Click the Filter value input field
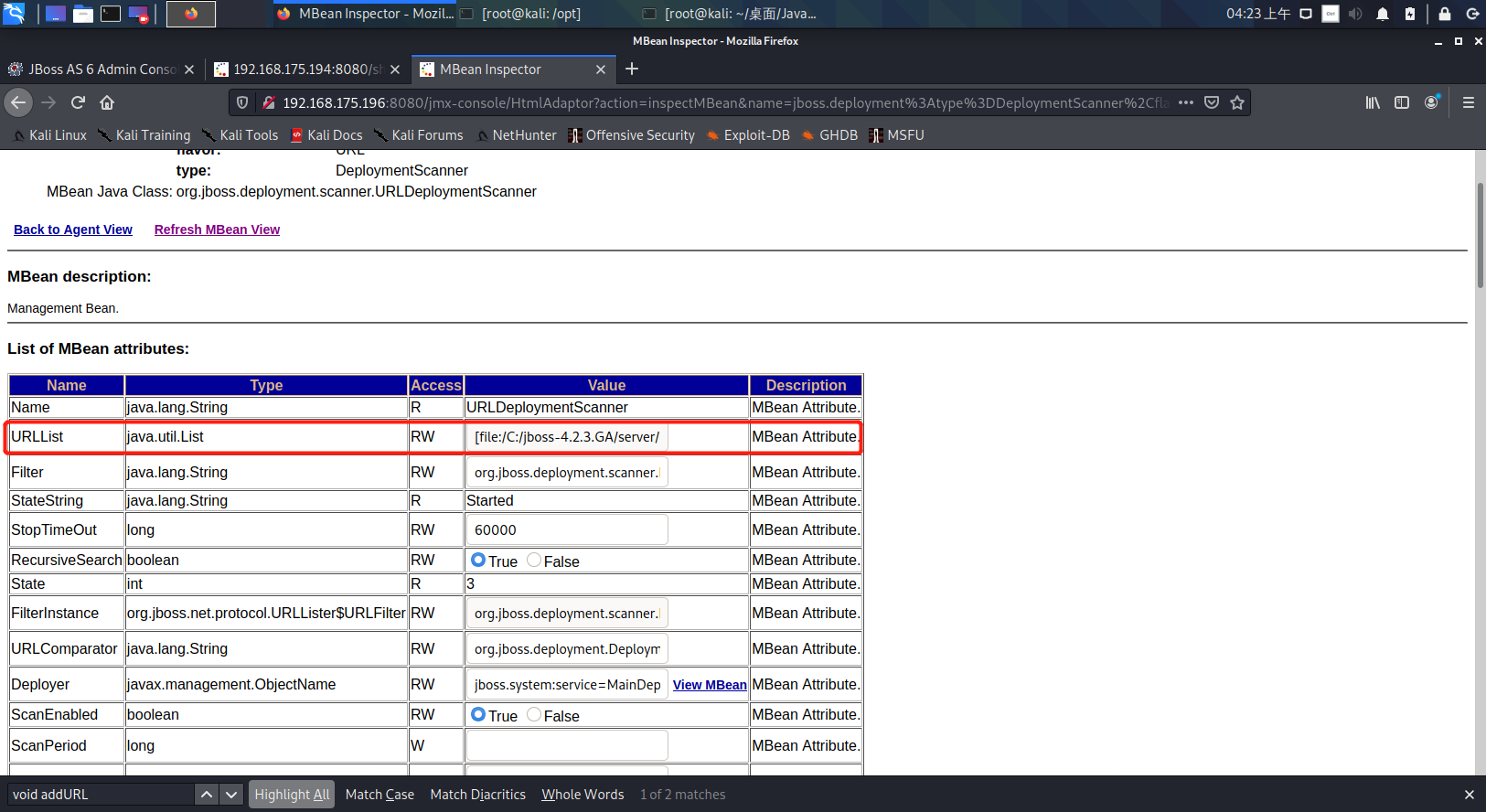Screen dimensions: 1486x812 point(567,473)
